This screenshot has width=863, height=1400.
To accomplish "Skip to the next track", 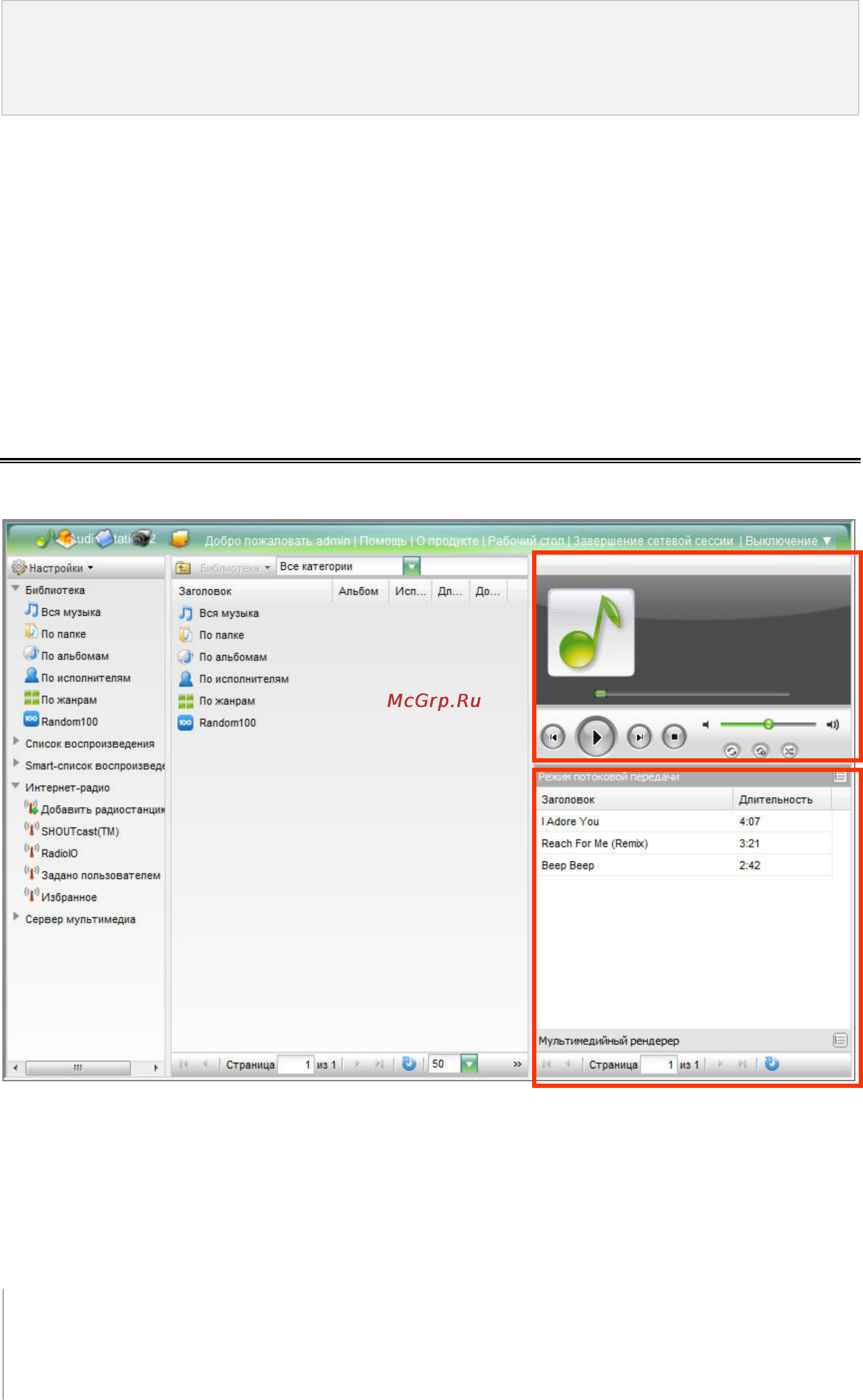I will (x=639, y=736).
